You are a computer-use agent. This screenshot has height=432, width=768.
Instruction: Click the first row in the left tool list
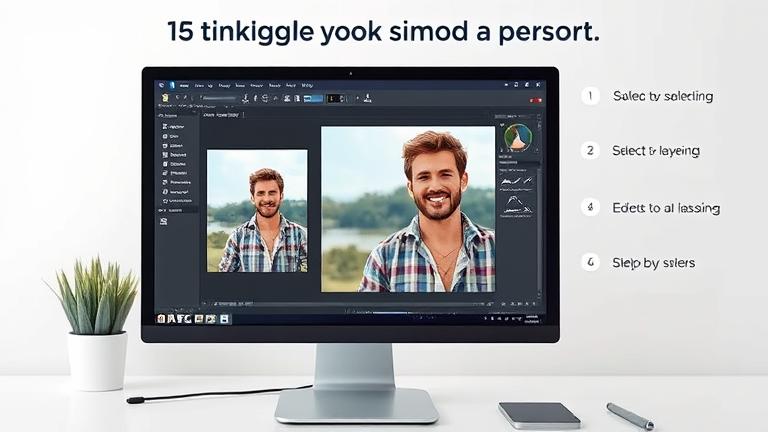tap(173, 126)
